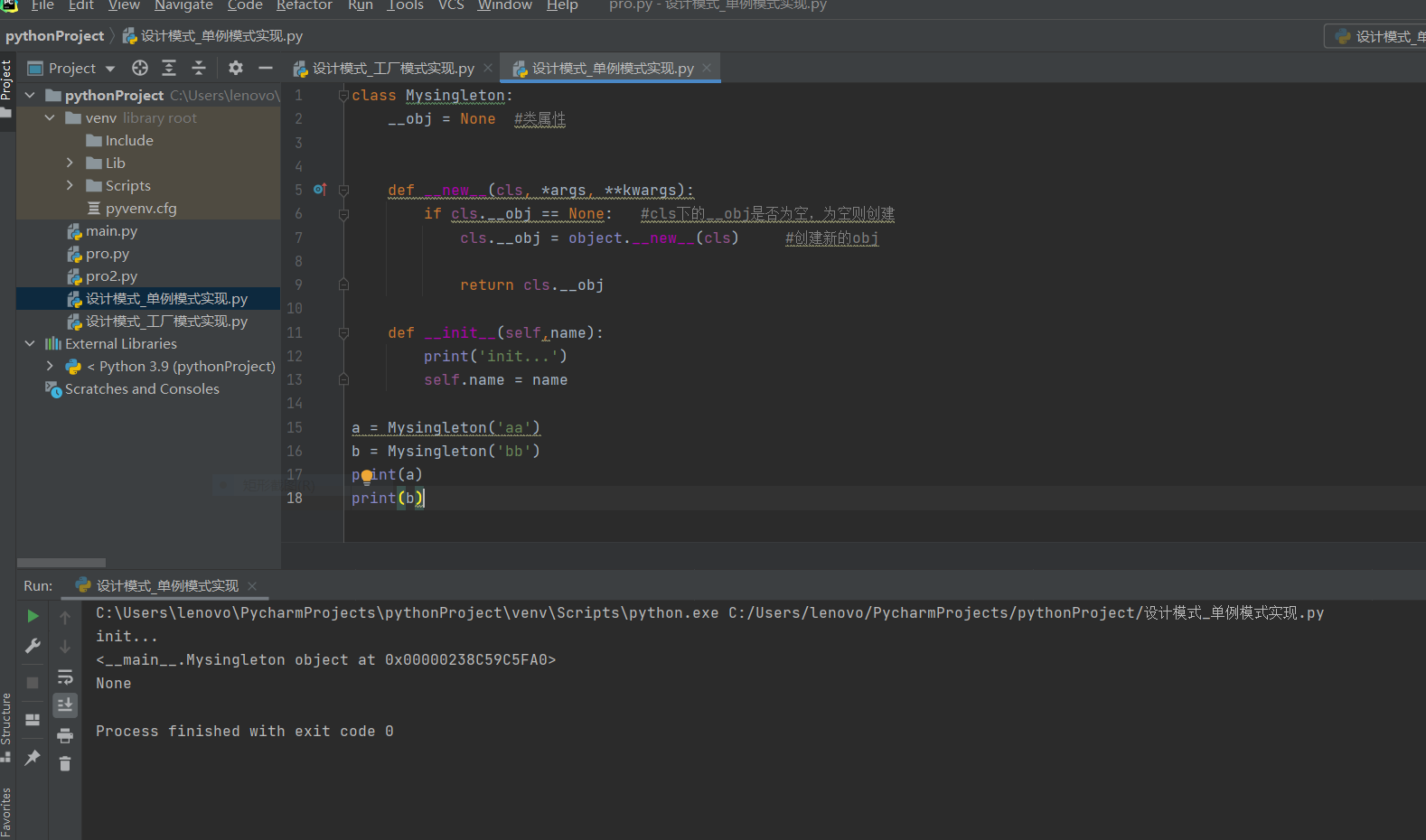Rerun the script with green play icon

[x=33, y=616]
